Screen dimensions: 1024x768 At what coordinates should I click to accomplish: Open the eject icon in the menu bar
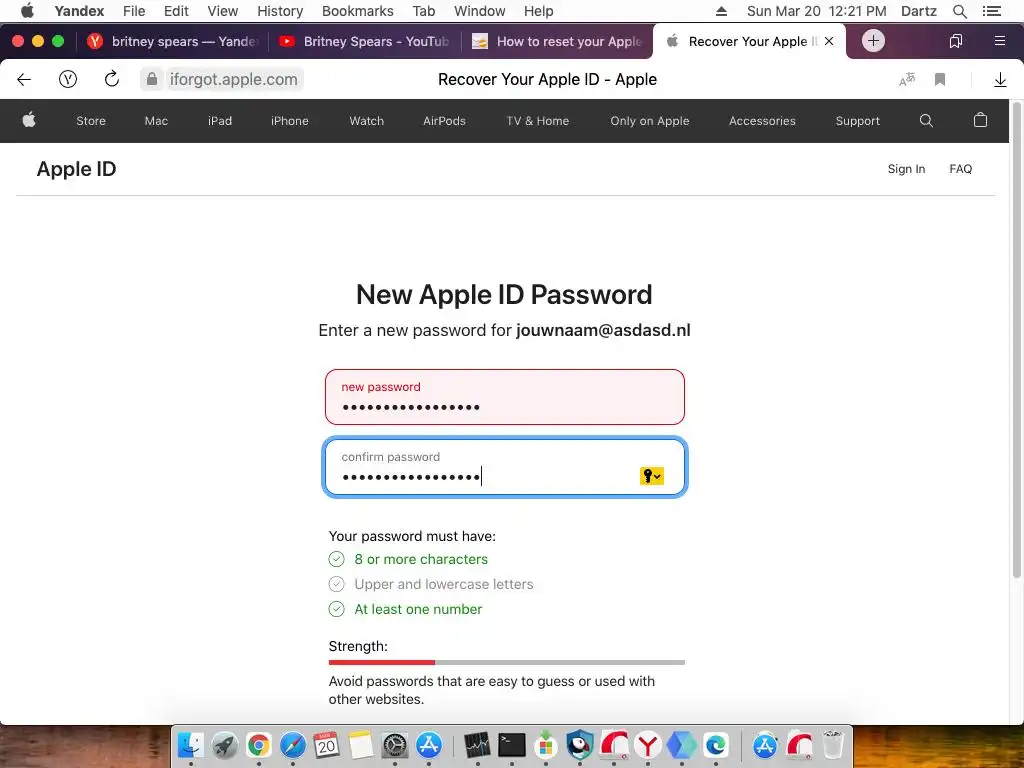tap(721, 11)
